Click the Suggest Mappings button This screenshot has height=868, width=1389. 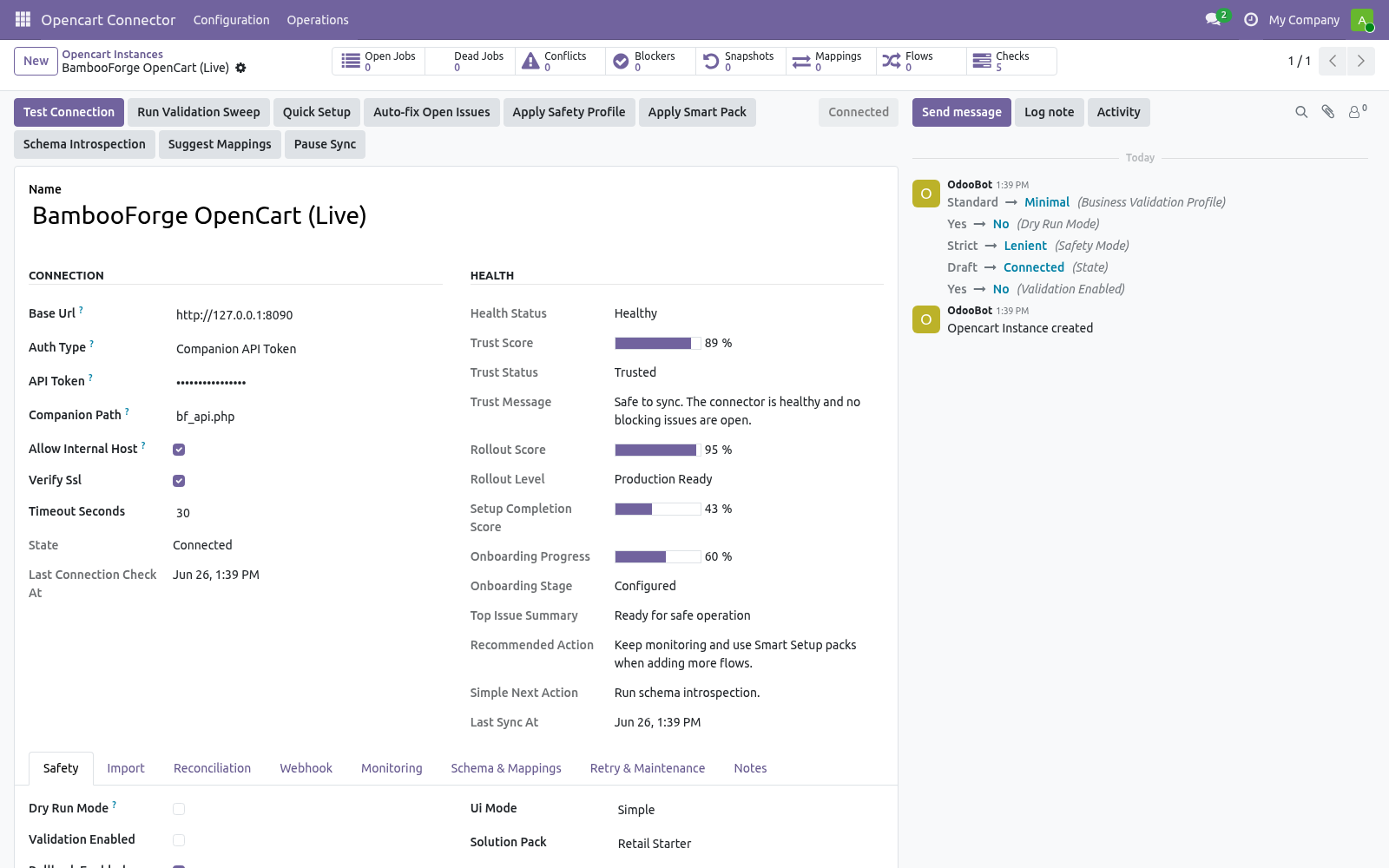220,144
